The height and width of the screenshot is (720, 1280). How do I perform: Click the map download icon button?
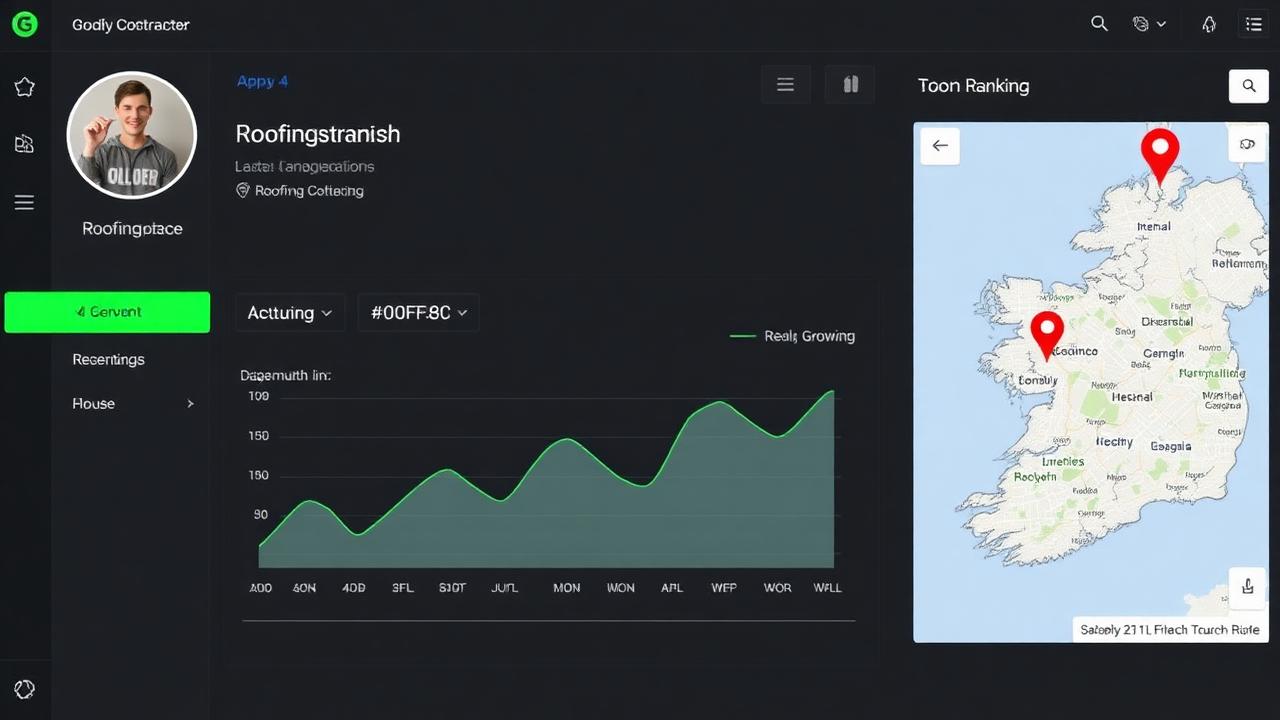point(1247,587)
